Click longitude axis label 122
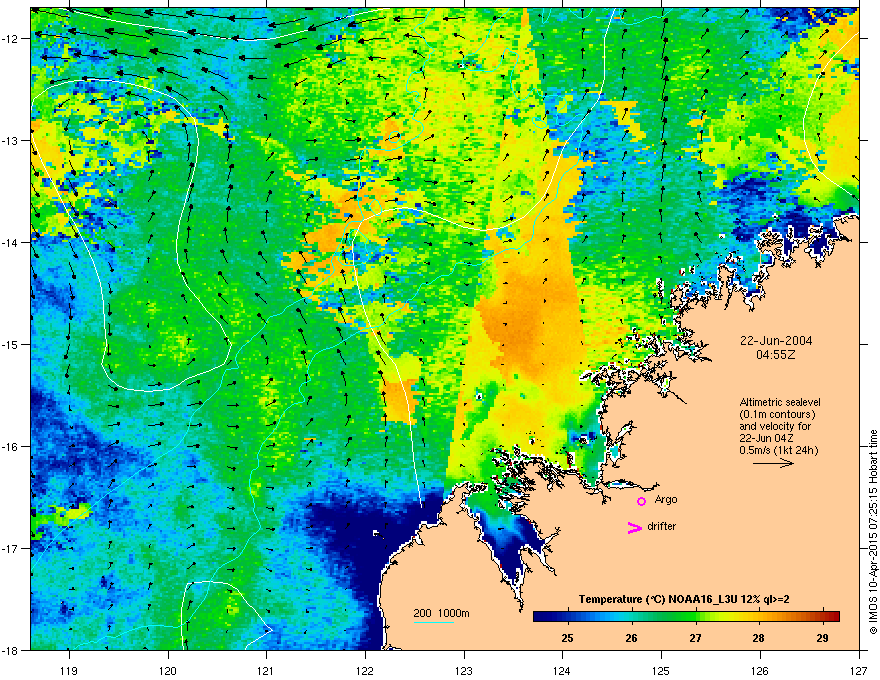Image resolution: width=880 pixels, height=680 pixels. 365,670
